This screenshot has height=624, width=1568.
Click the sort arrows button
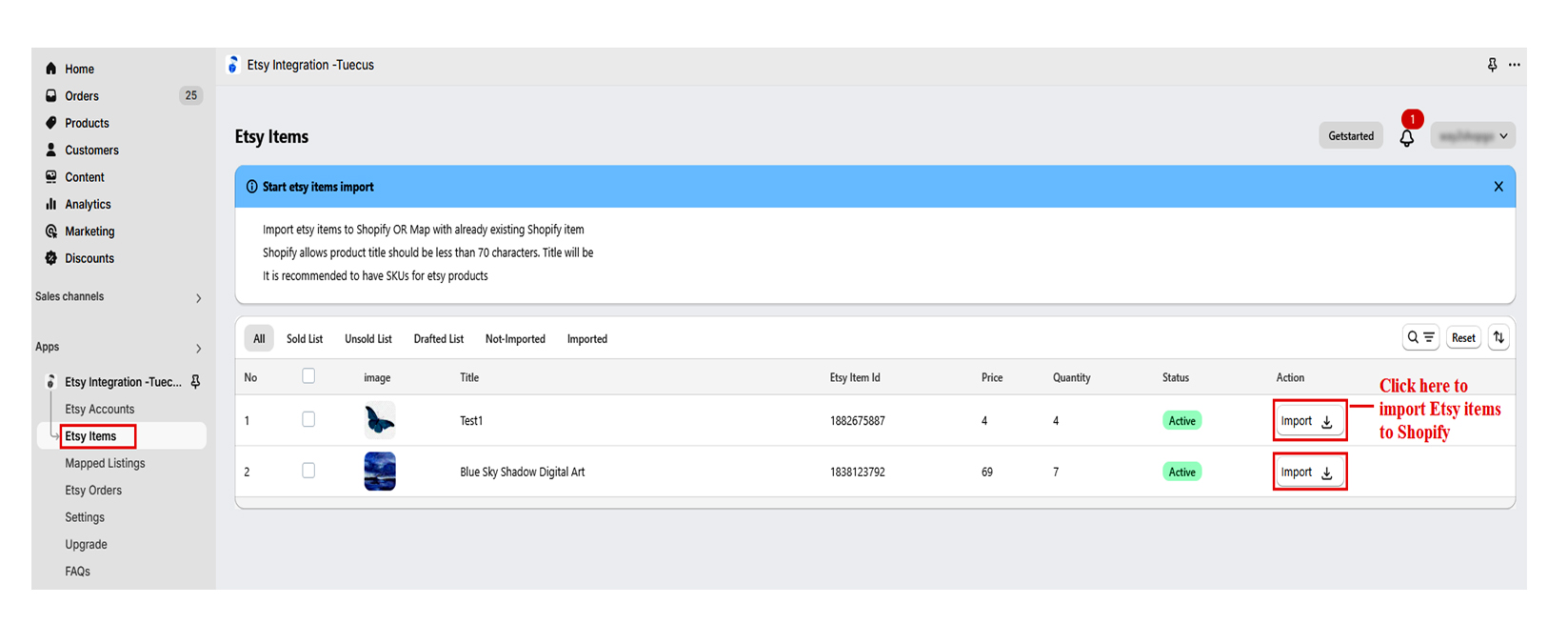click(x=1499, y=337)
